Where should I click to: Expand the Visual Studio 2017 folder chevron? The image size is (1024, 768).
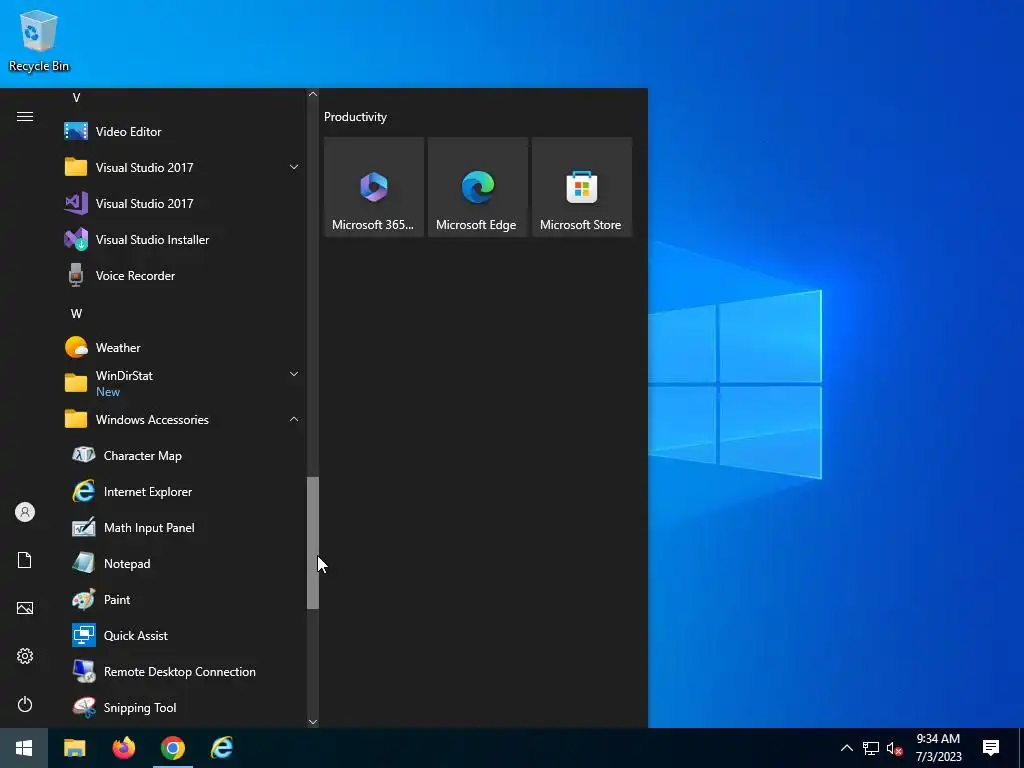[294, 167]
